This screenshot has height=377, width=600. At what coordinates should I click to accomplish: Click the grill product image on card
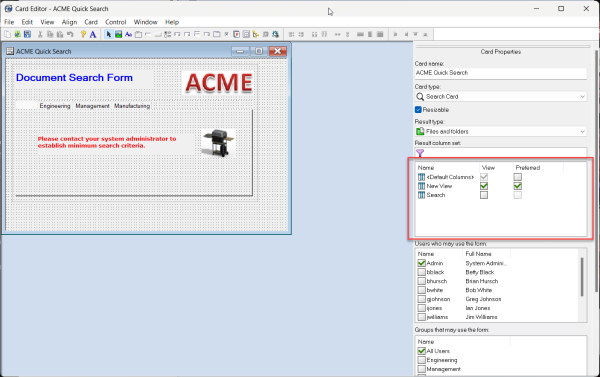(218, 143)
